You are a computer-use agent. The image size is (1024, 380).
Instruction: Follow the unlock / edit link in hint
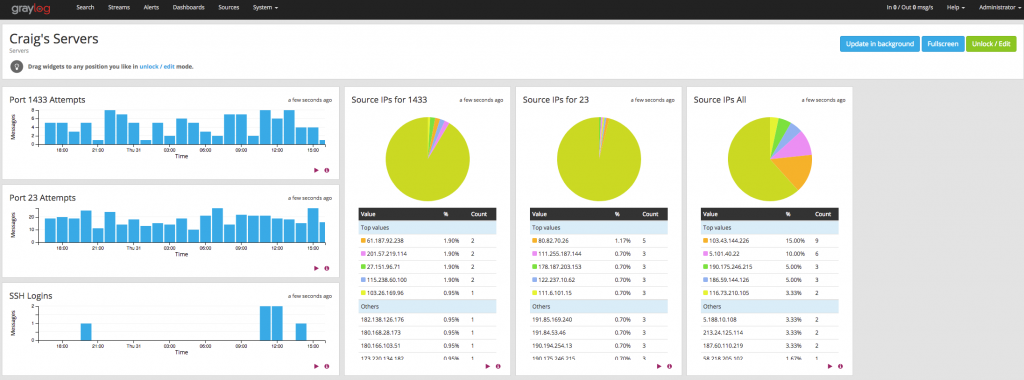[x=157, y=66]
